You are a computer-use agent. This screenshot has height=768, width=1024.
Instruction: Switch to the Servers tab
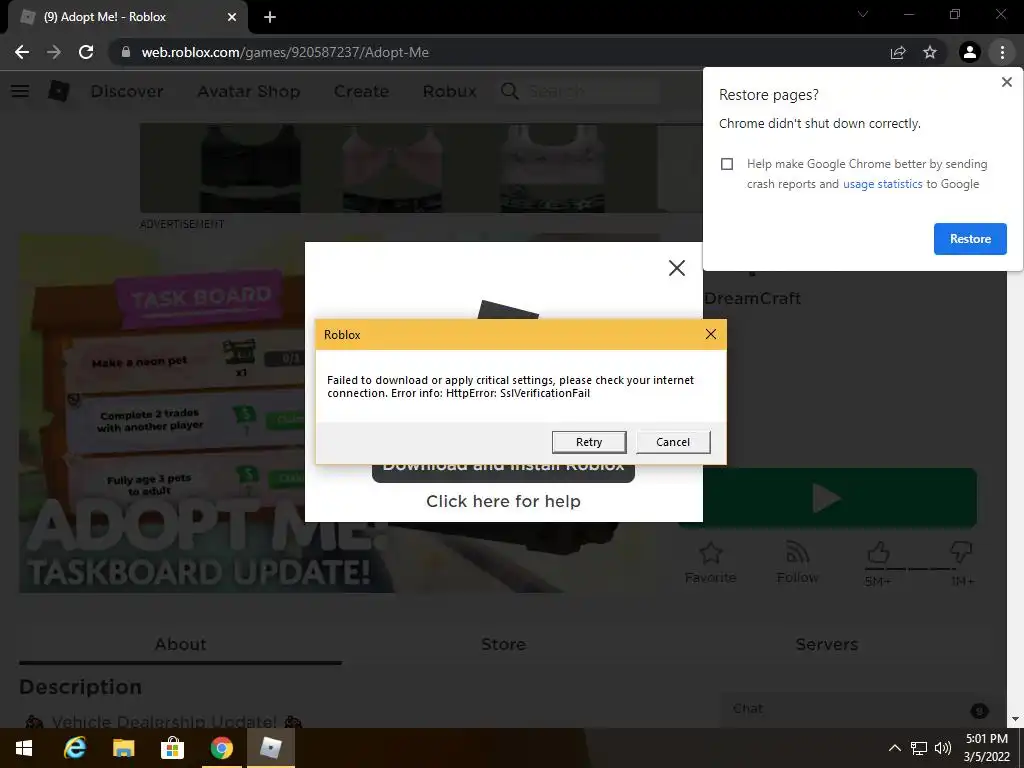[x=826, y=645]
